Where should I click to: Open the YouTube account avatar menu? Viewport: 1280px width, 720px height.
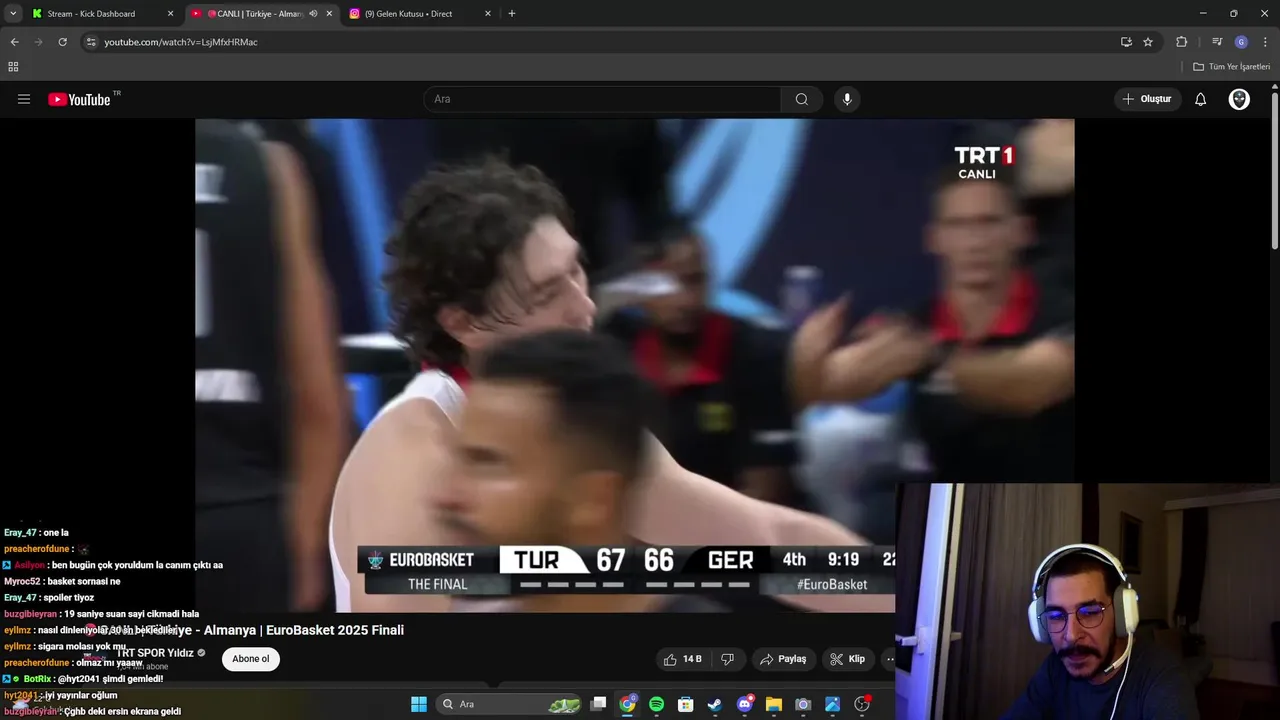(x=1239, y=99)
